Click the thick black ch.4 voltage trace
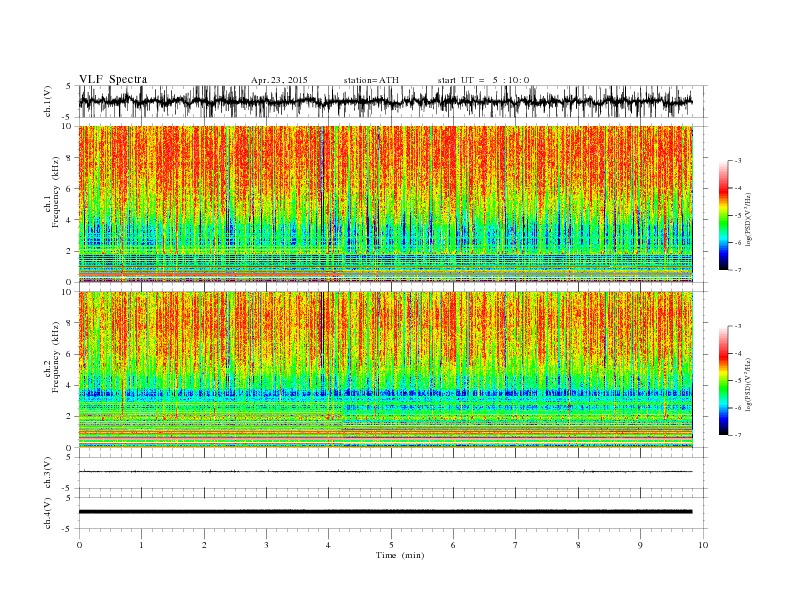 pos(385,512)
